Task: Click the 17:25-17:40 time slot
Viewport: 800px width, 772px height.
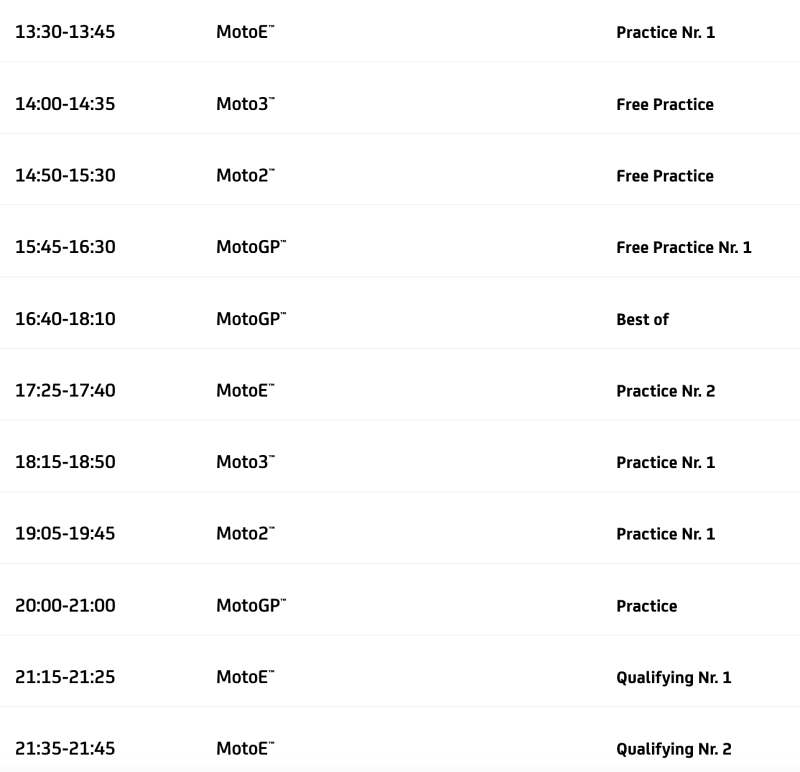Action: [65, 390]
